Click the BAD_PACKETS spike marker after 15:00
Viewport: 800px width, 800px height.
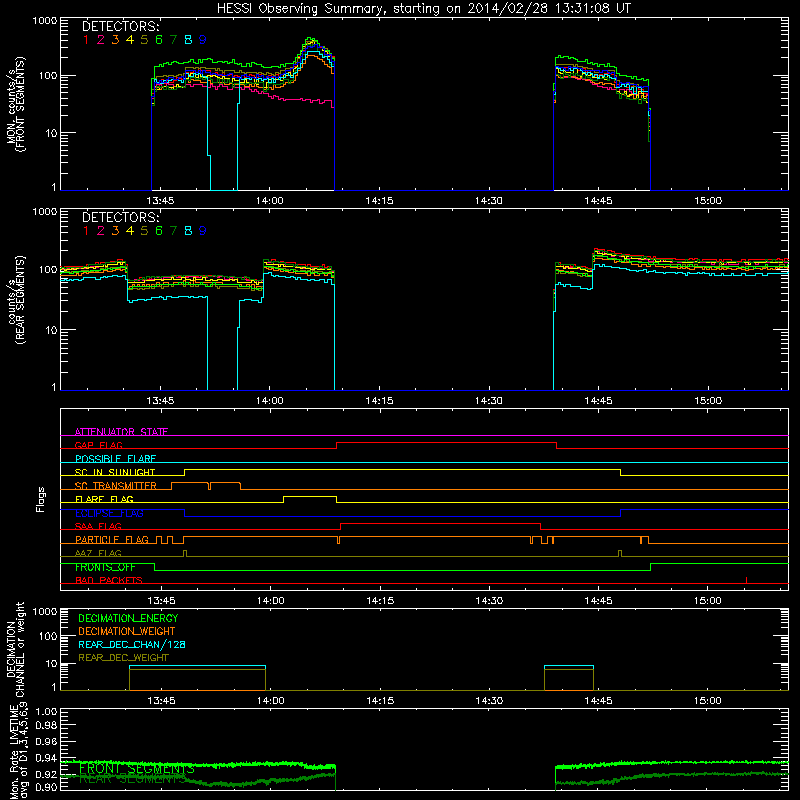(746, 580)
